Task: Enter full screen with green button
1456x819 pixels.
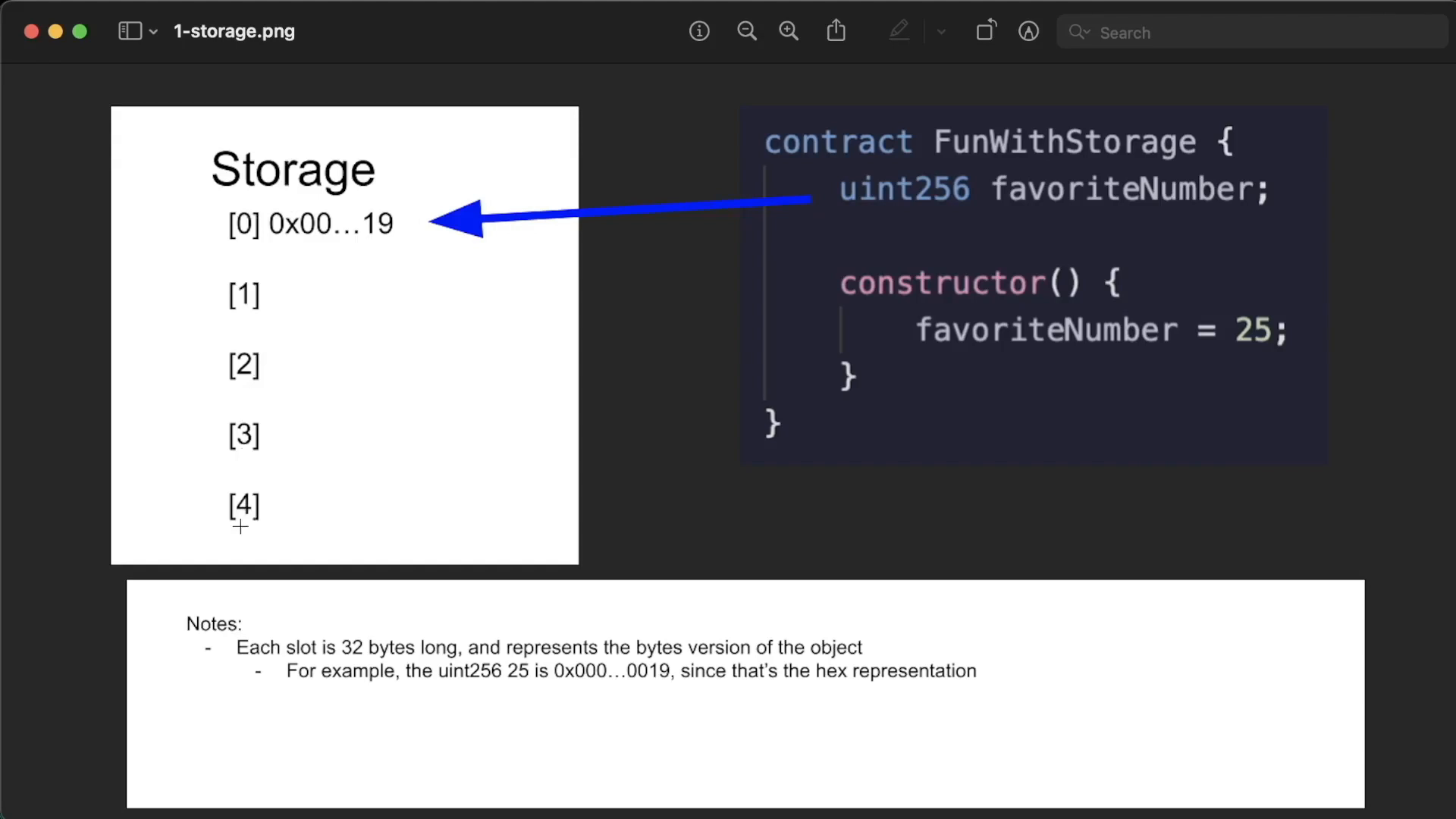Action: [x=80, y=31]
